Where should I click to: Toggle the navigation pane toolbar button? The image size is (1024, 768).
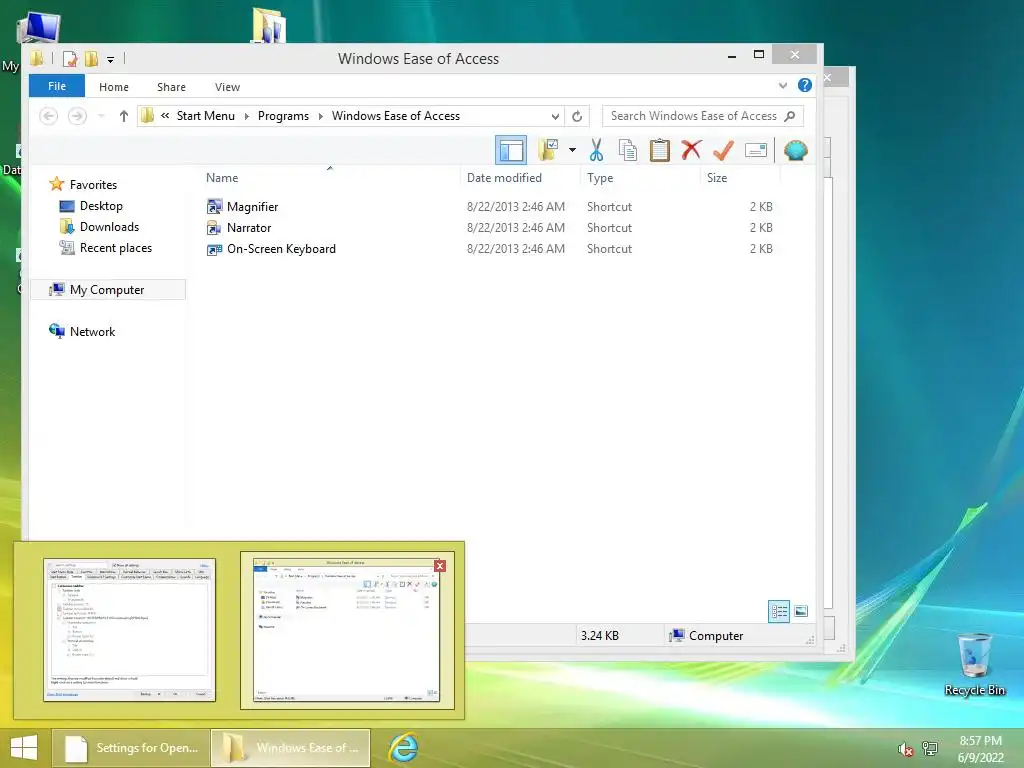(x=511, y=150)
